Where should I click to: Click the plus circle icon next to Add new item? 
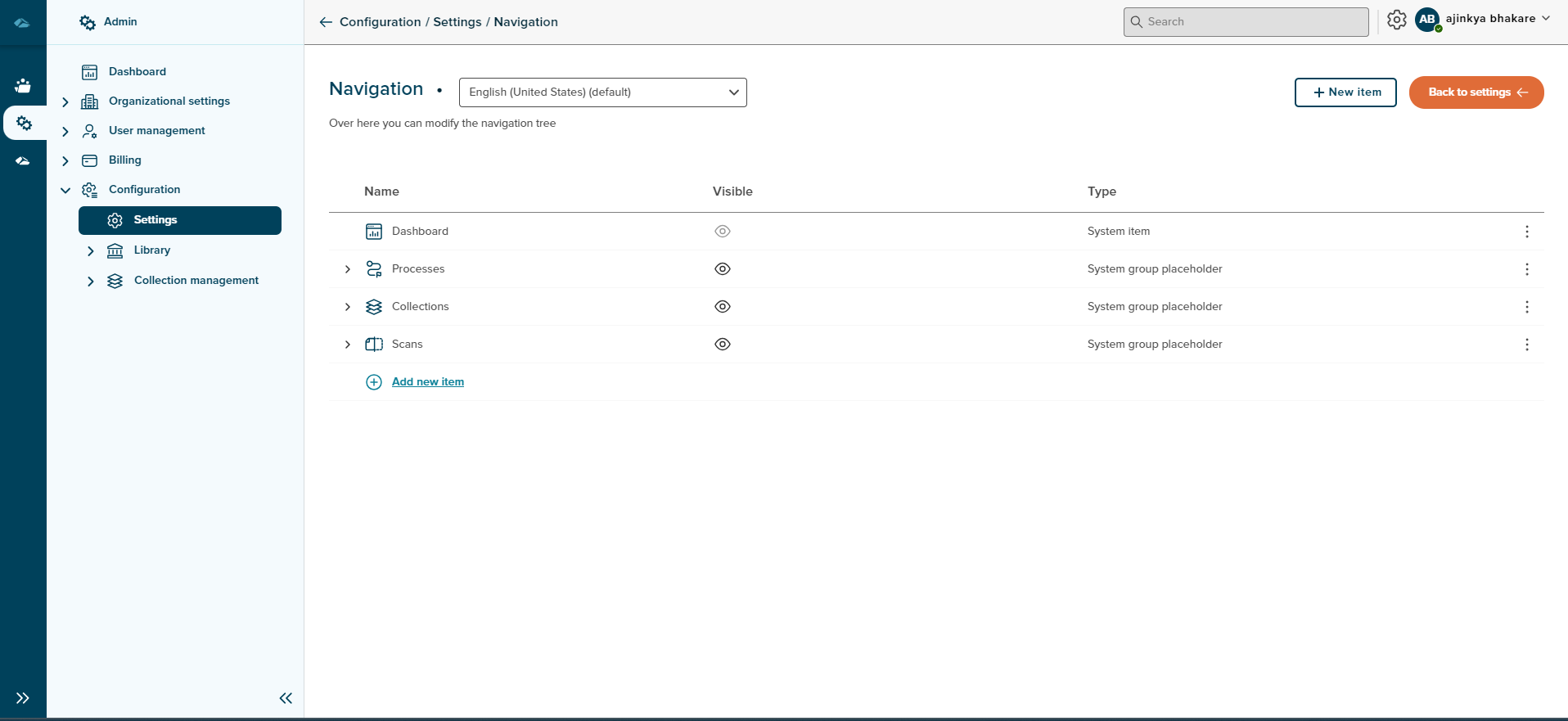pyautogui.click(x=373, y=382)
